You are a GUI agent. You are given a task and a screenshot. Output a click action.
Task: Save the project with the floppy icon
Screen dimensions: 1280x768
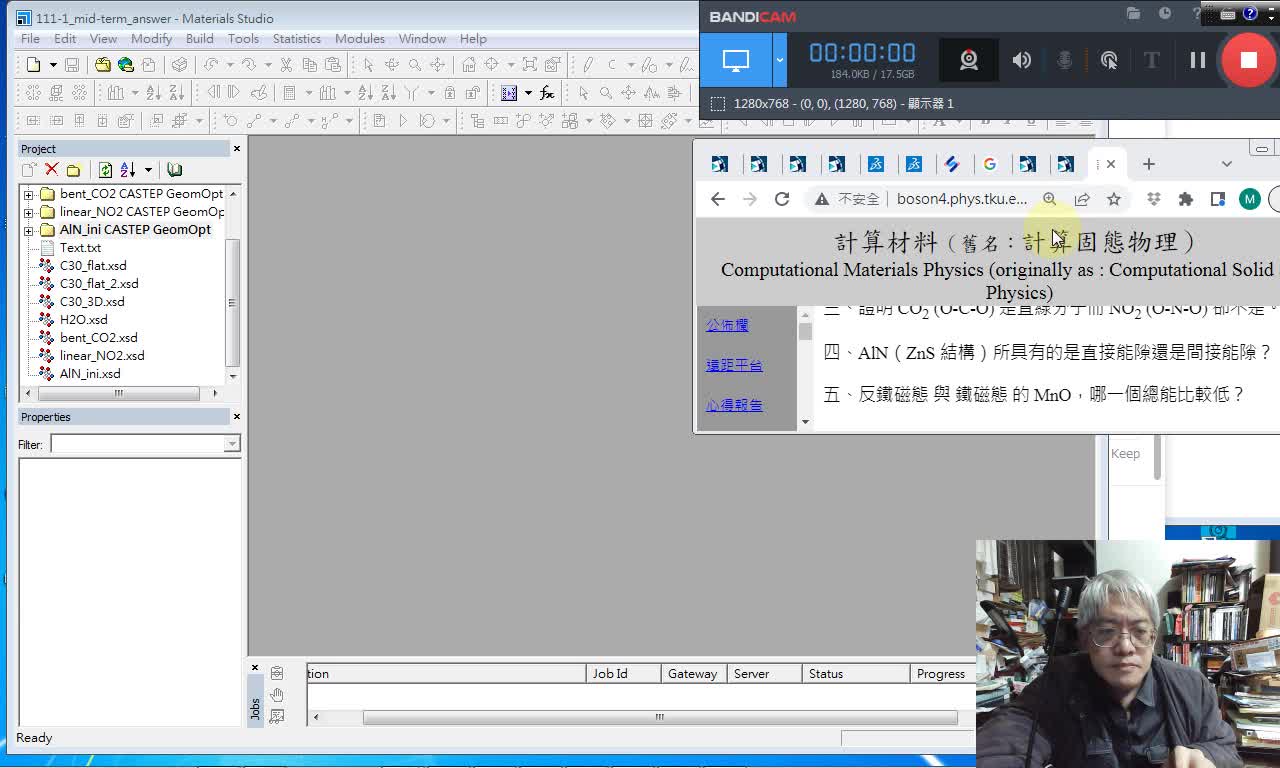72,65
